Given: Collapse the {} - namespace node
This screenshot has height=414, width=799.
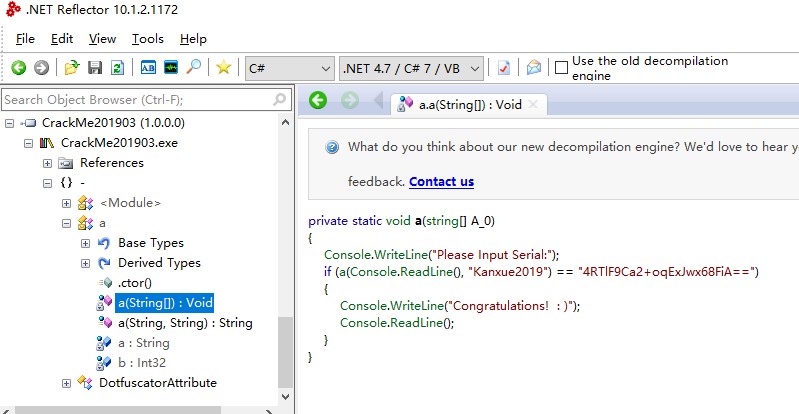Looking at the screenshot, I should 47,183.
